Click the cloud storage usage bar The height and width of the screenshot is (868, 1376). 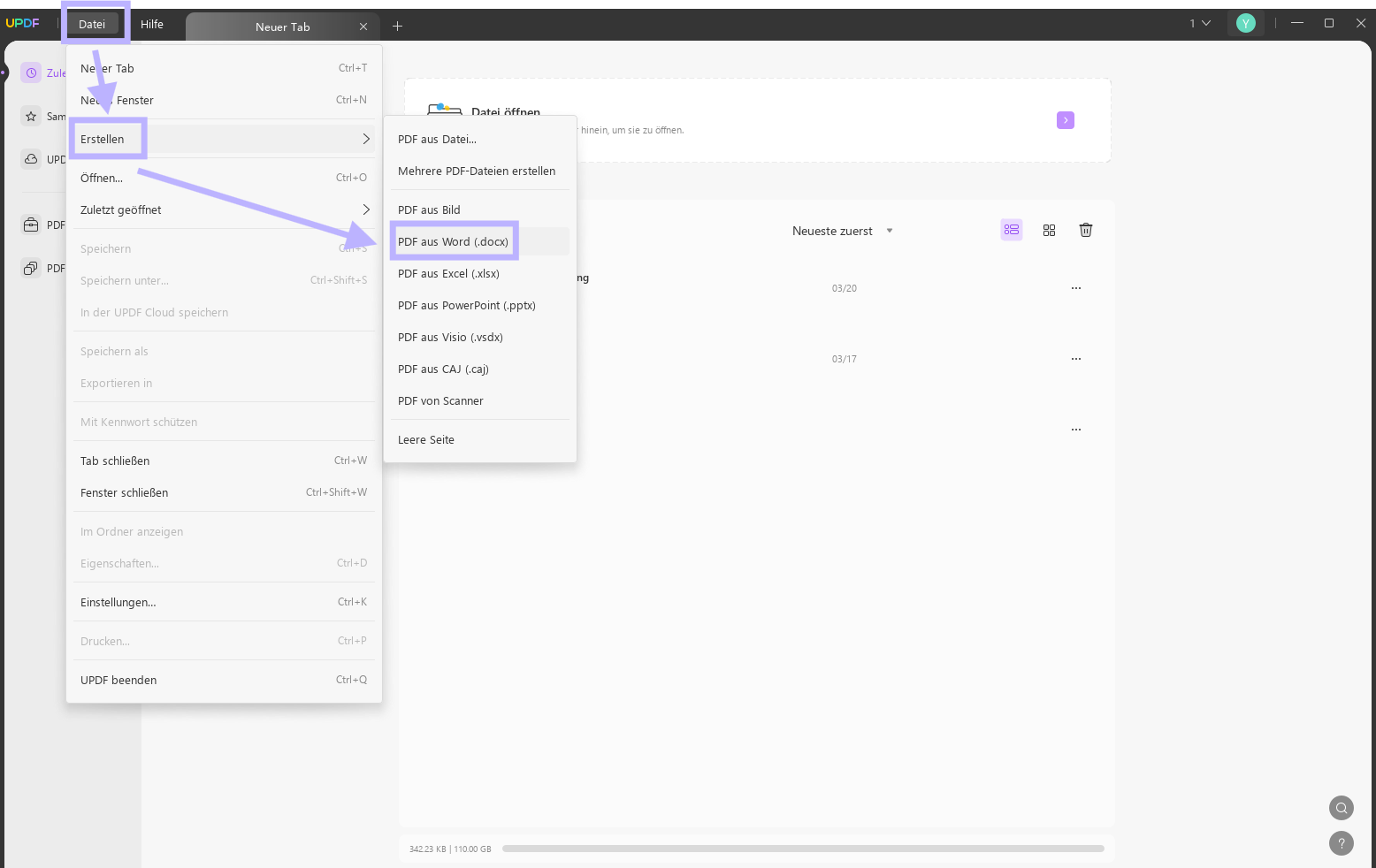803,849
